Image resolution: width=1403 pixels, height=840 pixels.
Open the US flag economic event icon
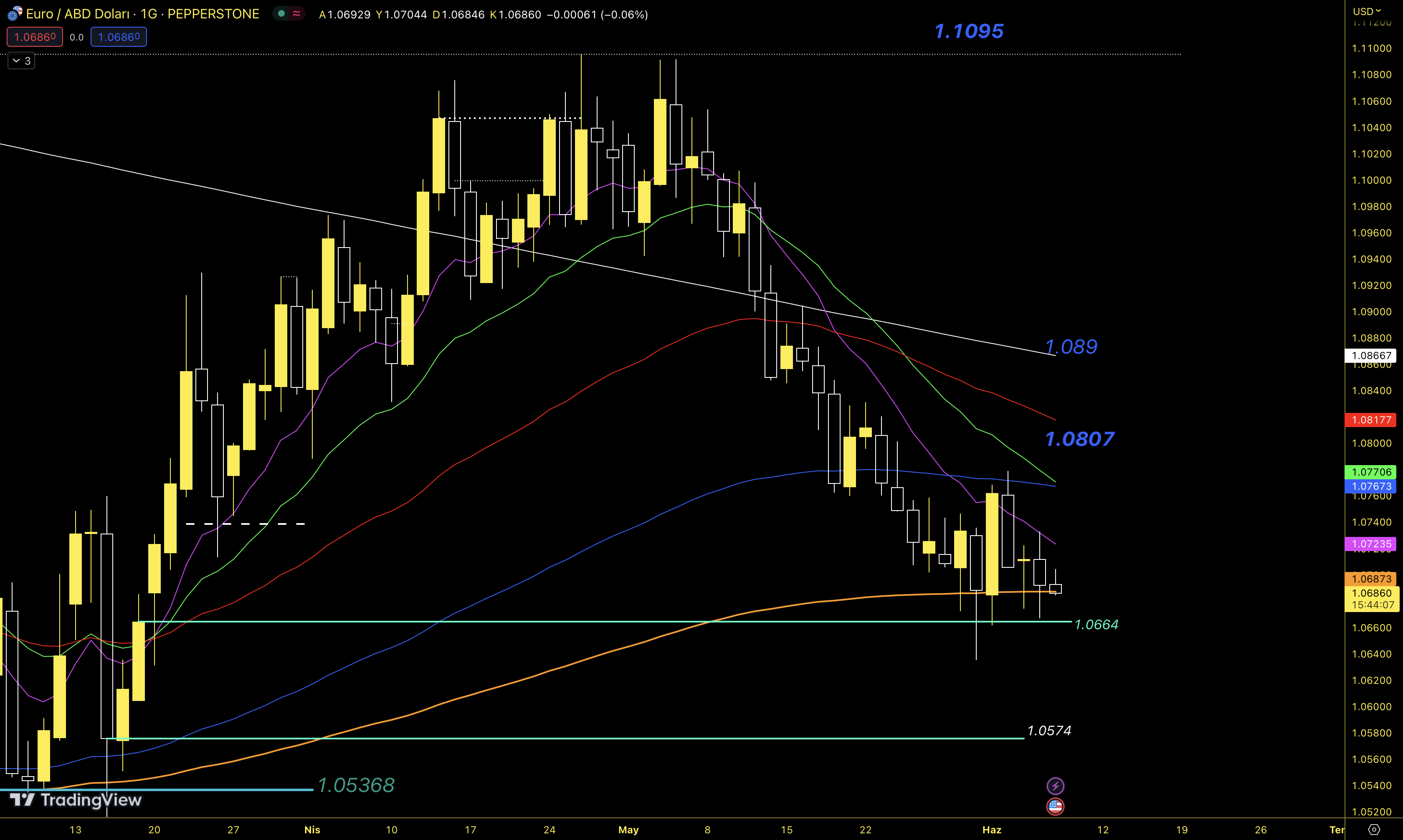coord(1055,806)
